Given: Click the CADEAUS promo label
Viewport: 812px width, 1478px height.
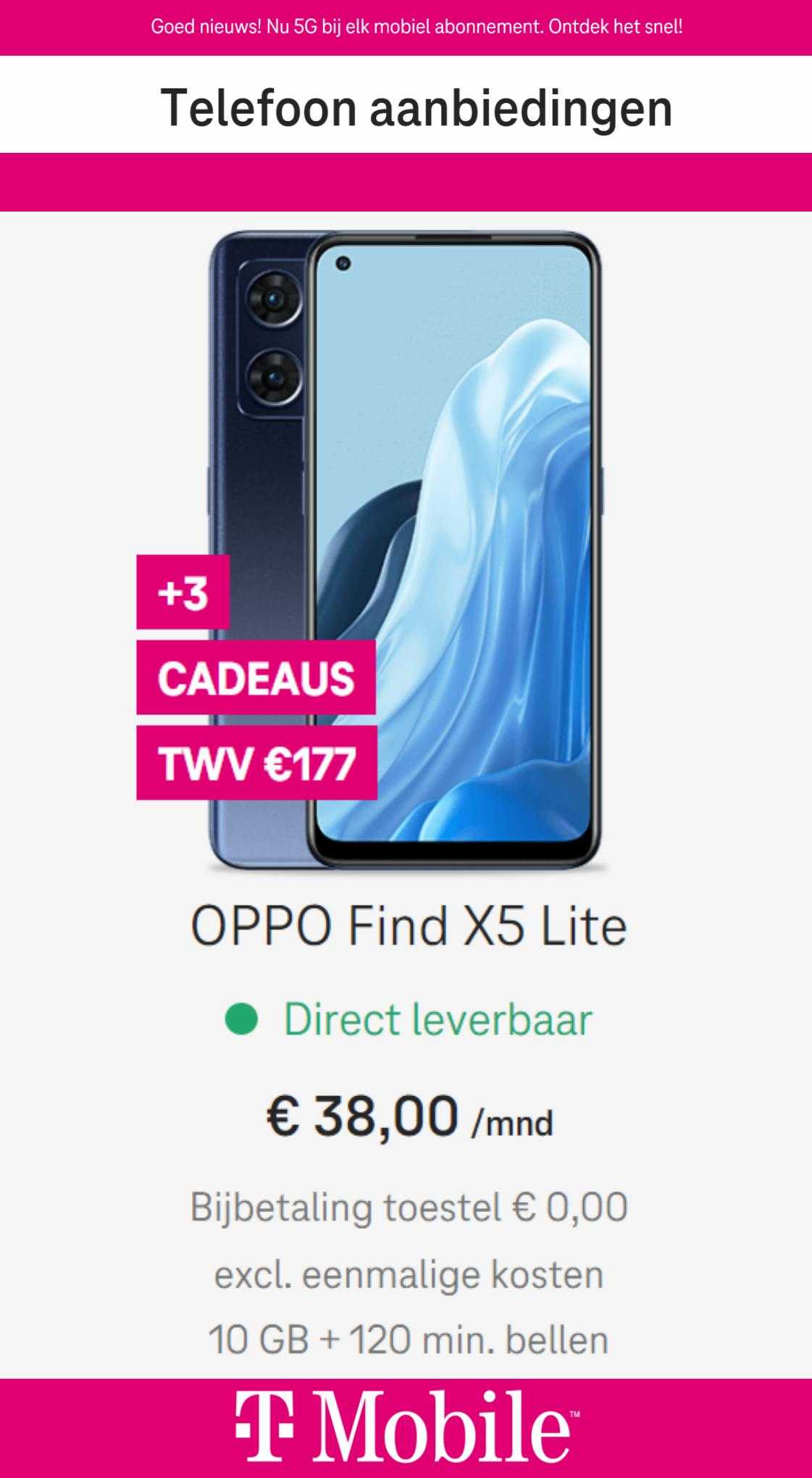Looking at the screenshot, I should 256,677.
